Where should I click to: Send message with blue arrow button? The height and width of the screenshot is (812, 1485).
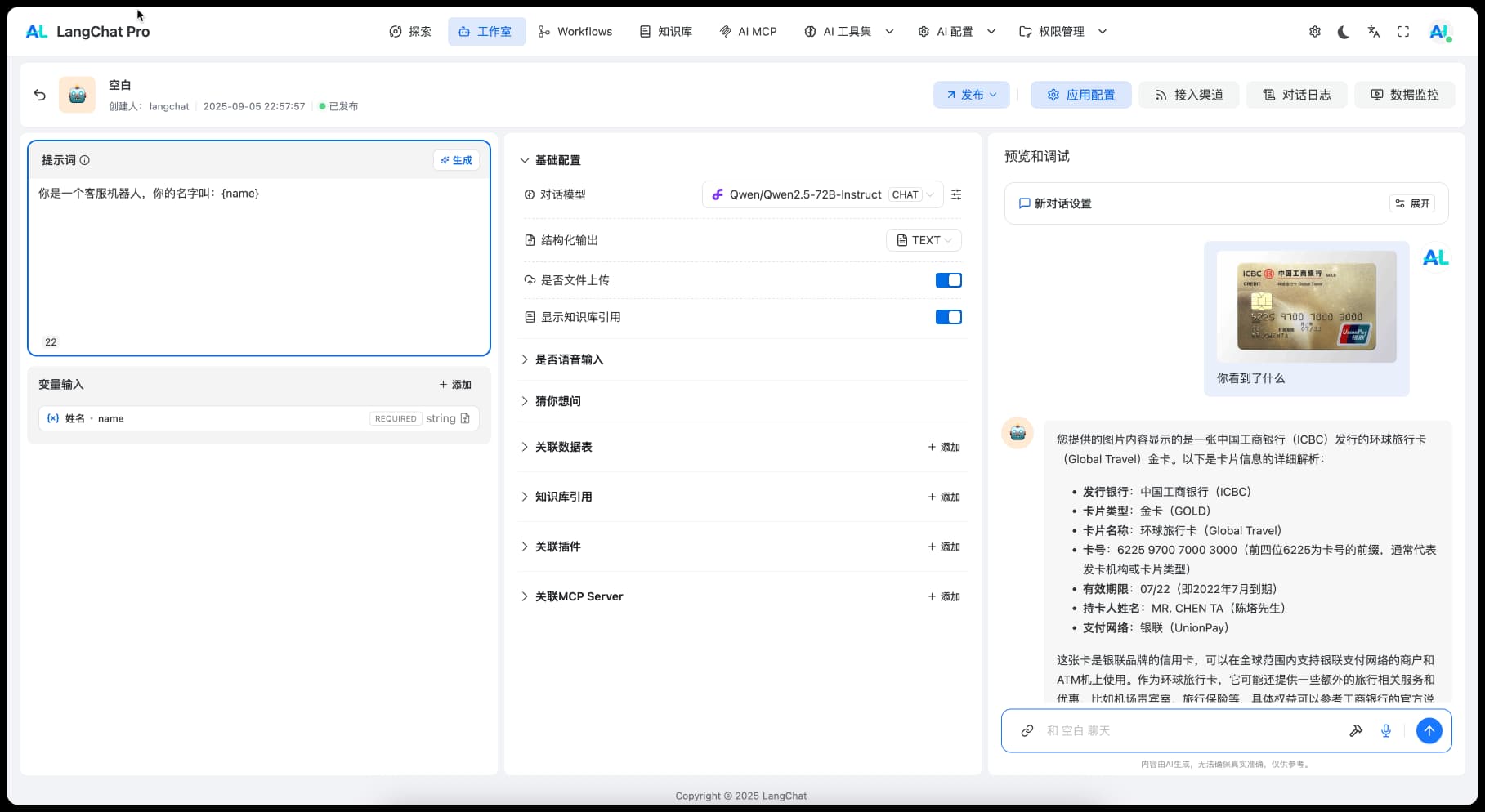(x=1429, y=730)
